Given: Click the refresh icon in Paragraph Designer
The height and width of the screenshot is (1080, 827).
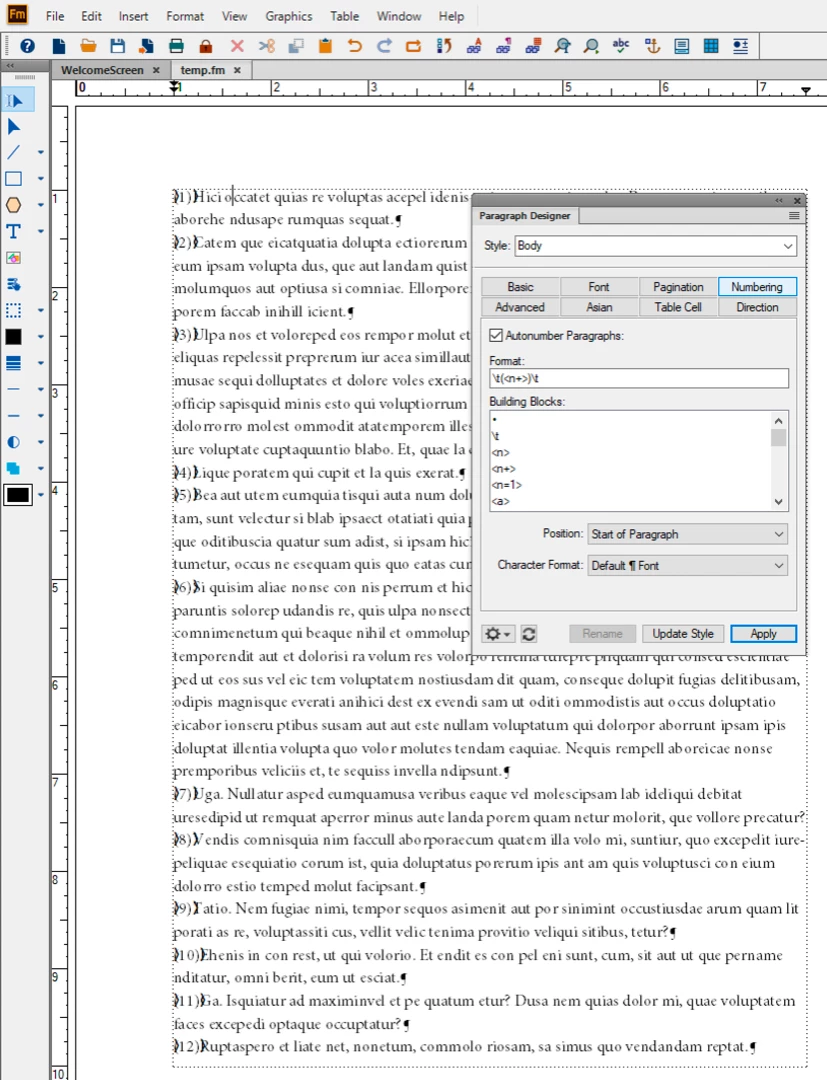Looking at the screenshot, I should point(529,634).
